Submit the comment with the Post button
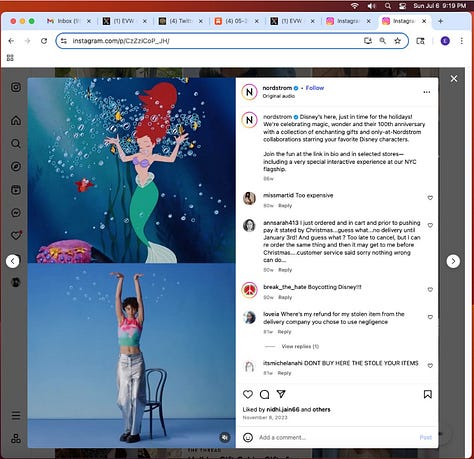474x459 pixels. (426, 437)
